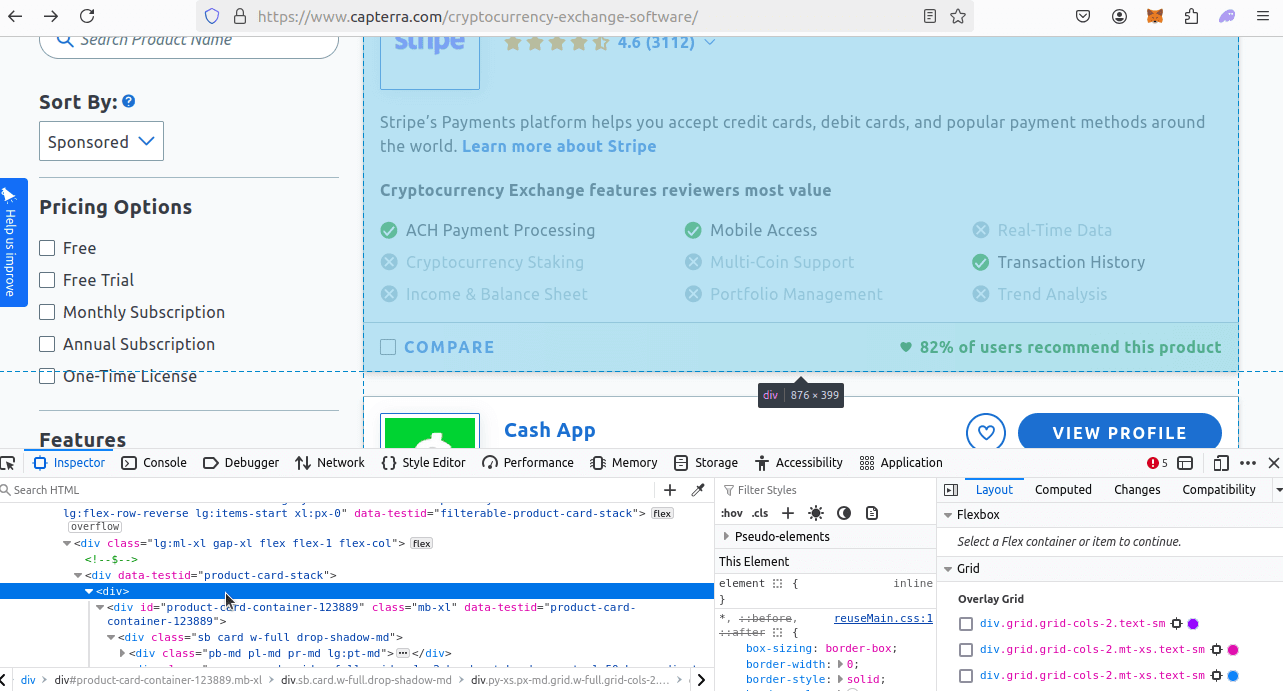Tick the COMPARE checkbox for Stripe

[388, 347]
